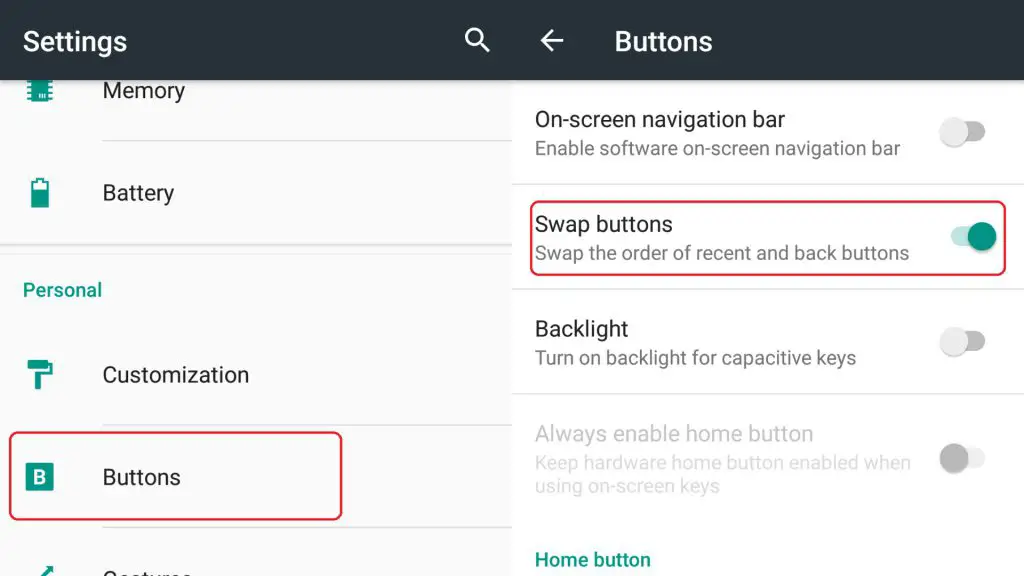
Task: Turn on the Backlight toggle
Action: 962,342
